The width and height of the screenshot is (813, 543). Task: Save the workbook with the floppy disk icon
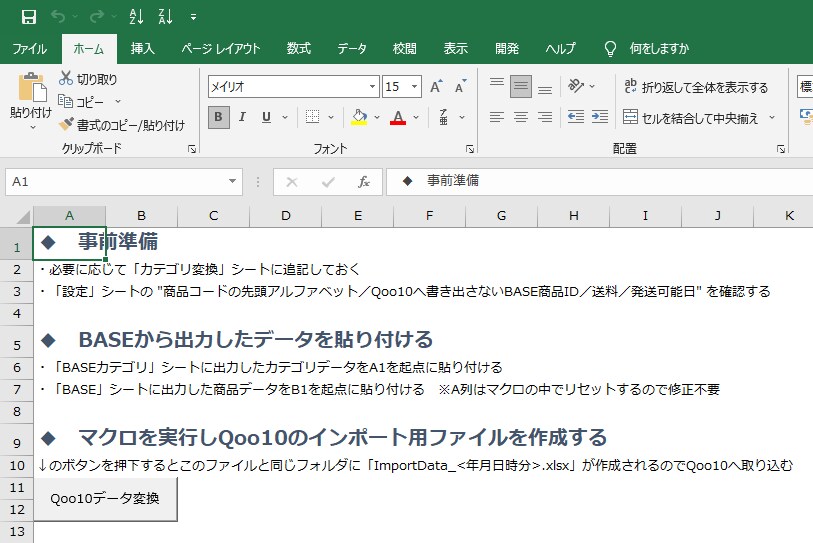click(29, 17)
